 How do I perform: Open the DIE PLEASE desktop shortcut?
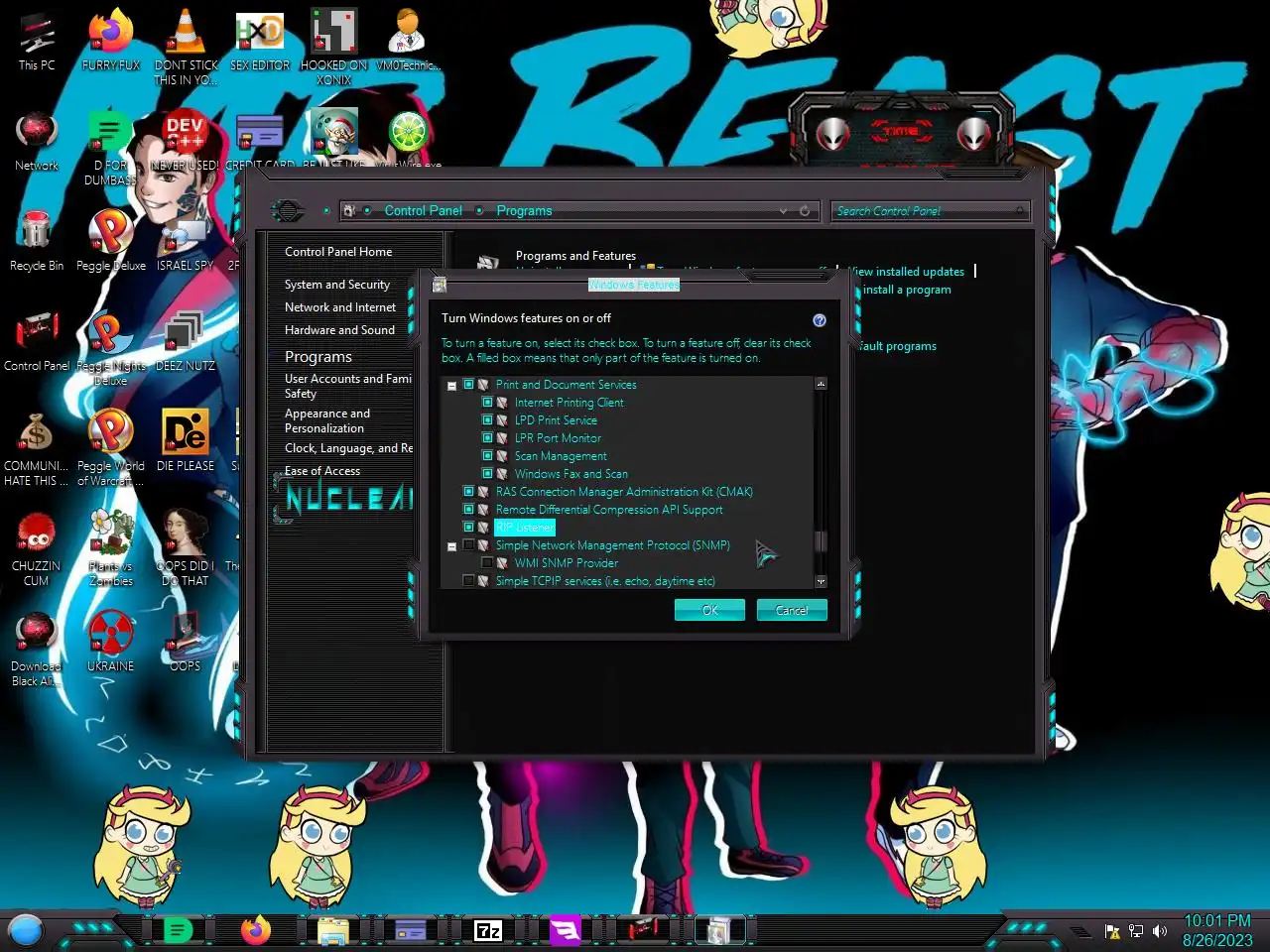tap(186, 441)
